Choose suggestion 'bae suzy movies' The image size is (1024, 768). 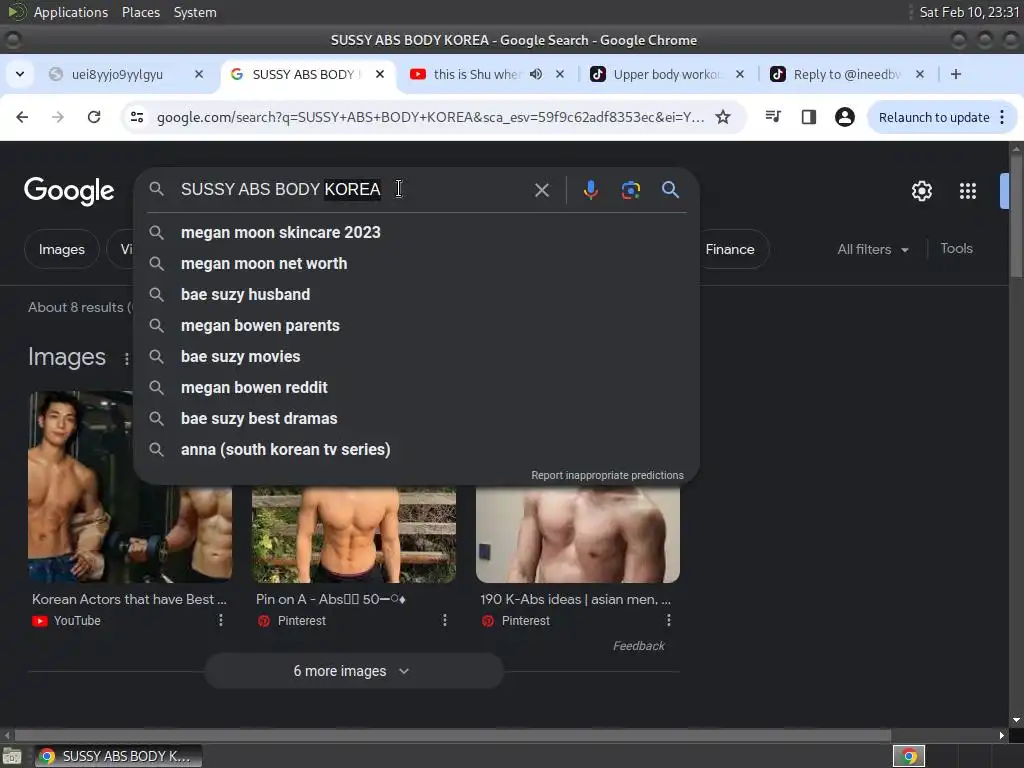coord(416,357)
